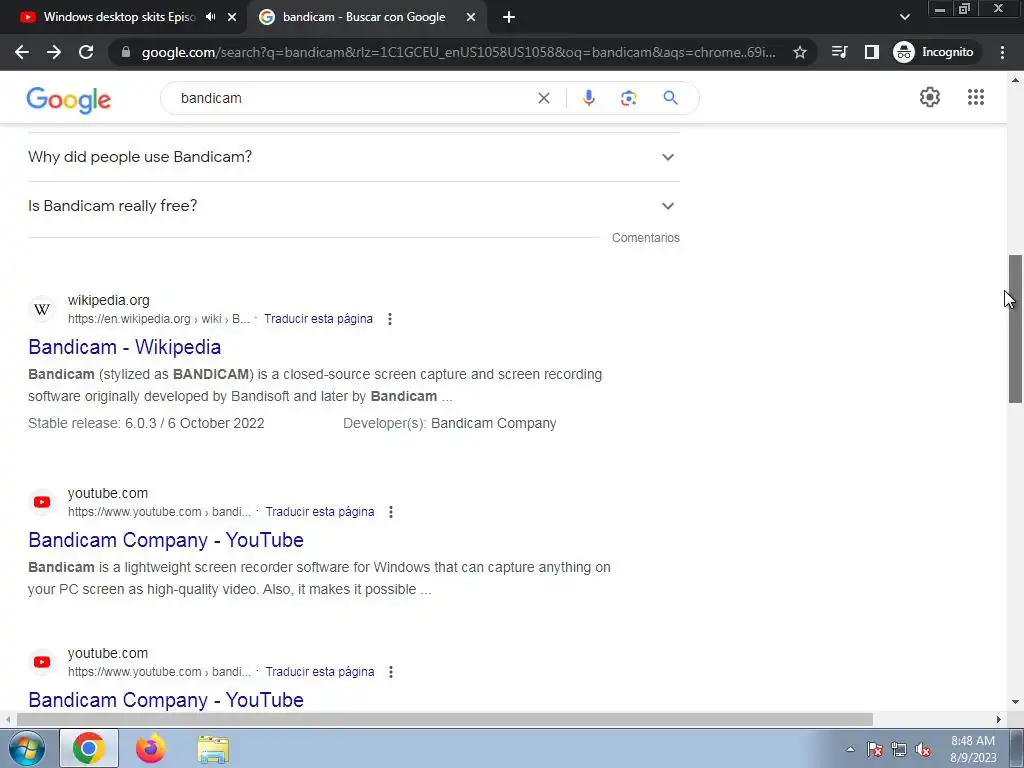Image resolution: width=1024 pixels, height=768 pixels.
Task: Open Action Center flag icon
Action: point(875,750)
